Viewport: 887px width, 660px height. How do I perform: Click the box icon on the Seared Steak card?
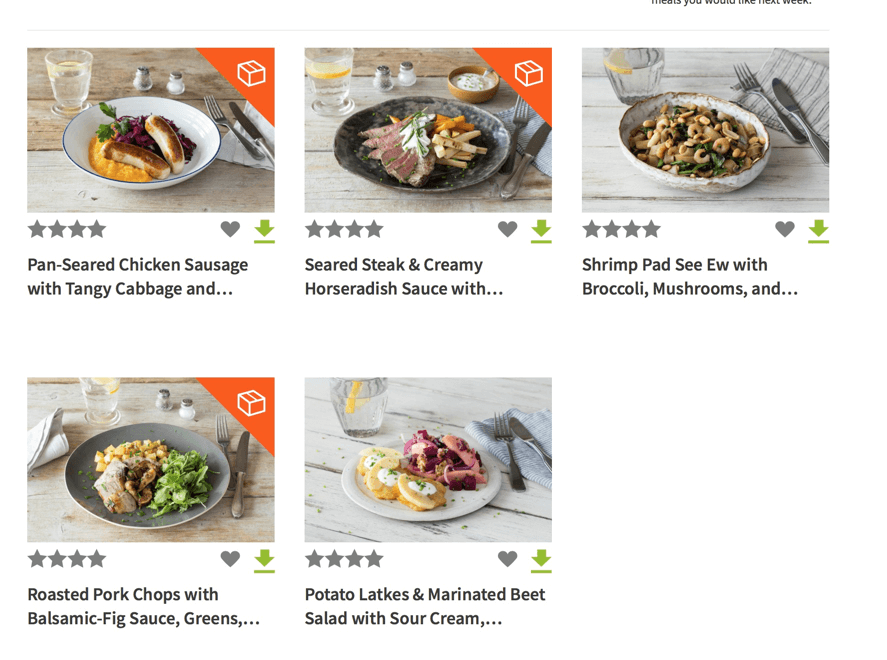[x=530, y=73]
